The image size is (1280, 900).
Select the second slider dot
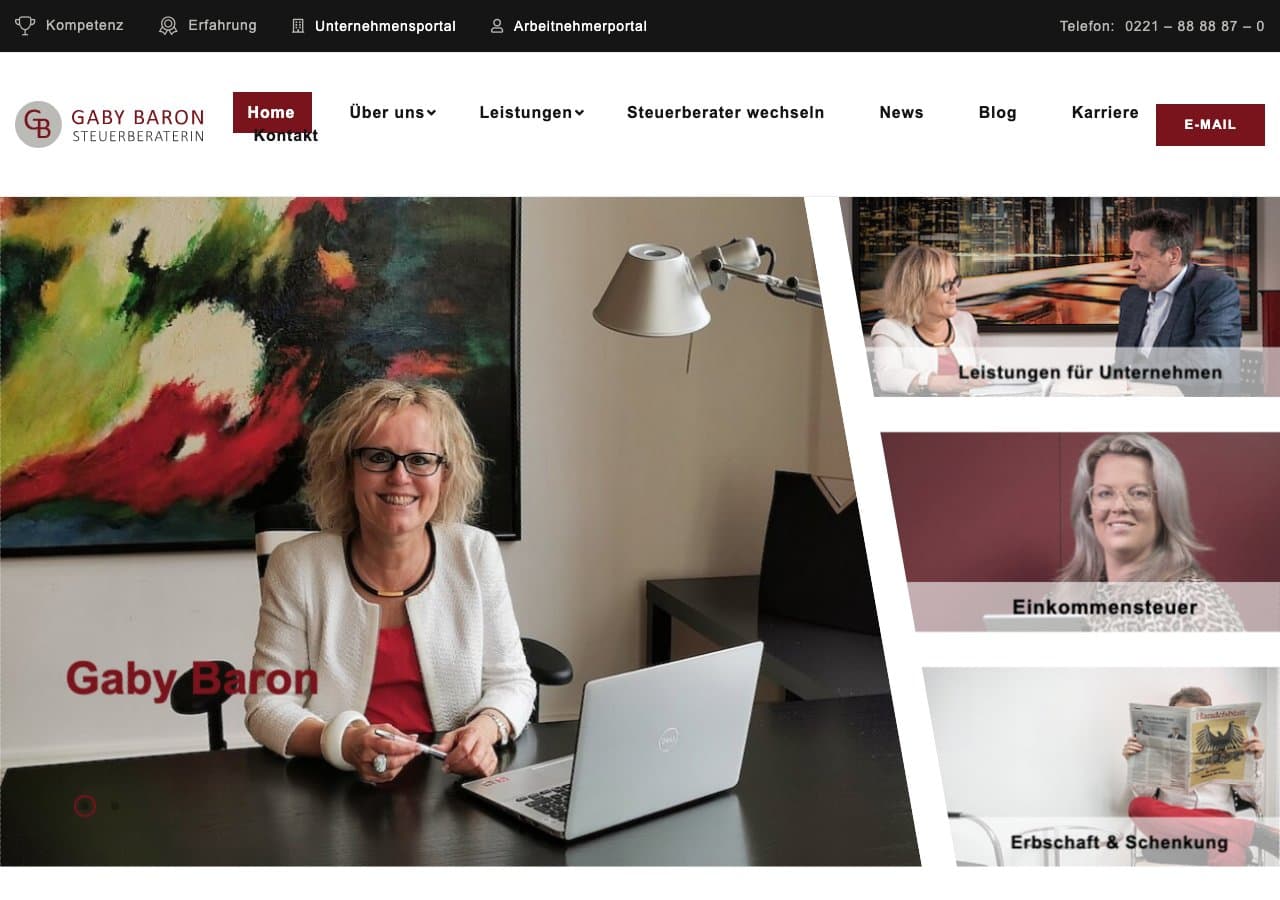115,806
